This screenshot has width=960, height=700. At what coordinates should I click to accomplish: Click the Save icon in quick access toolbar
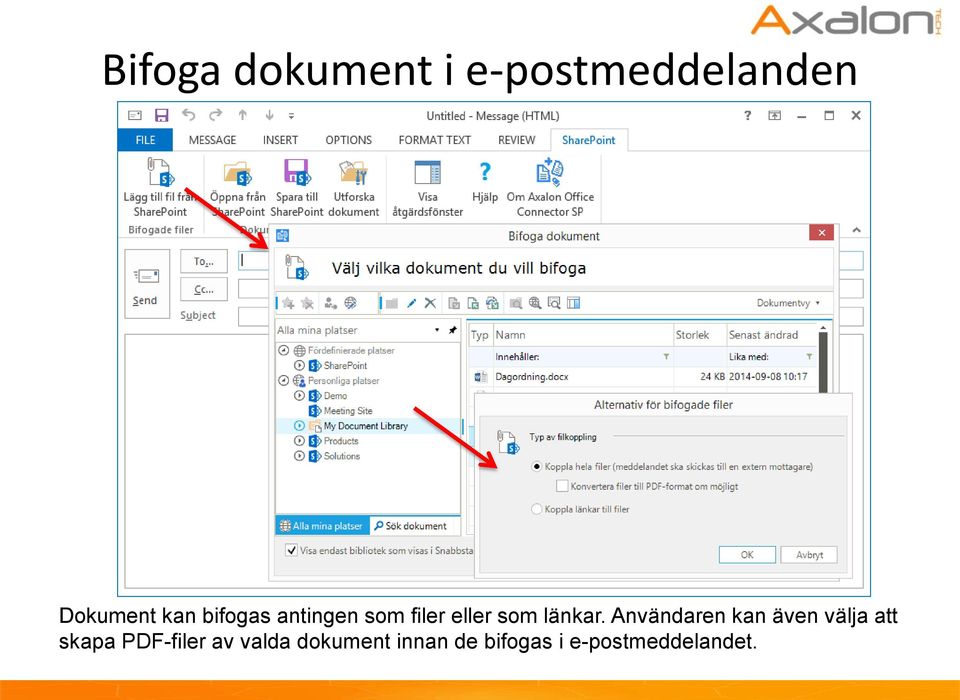[x=162, y=115]
